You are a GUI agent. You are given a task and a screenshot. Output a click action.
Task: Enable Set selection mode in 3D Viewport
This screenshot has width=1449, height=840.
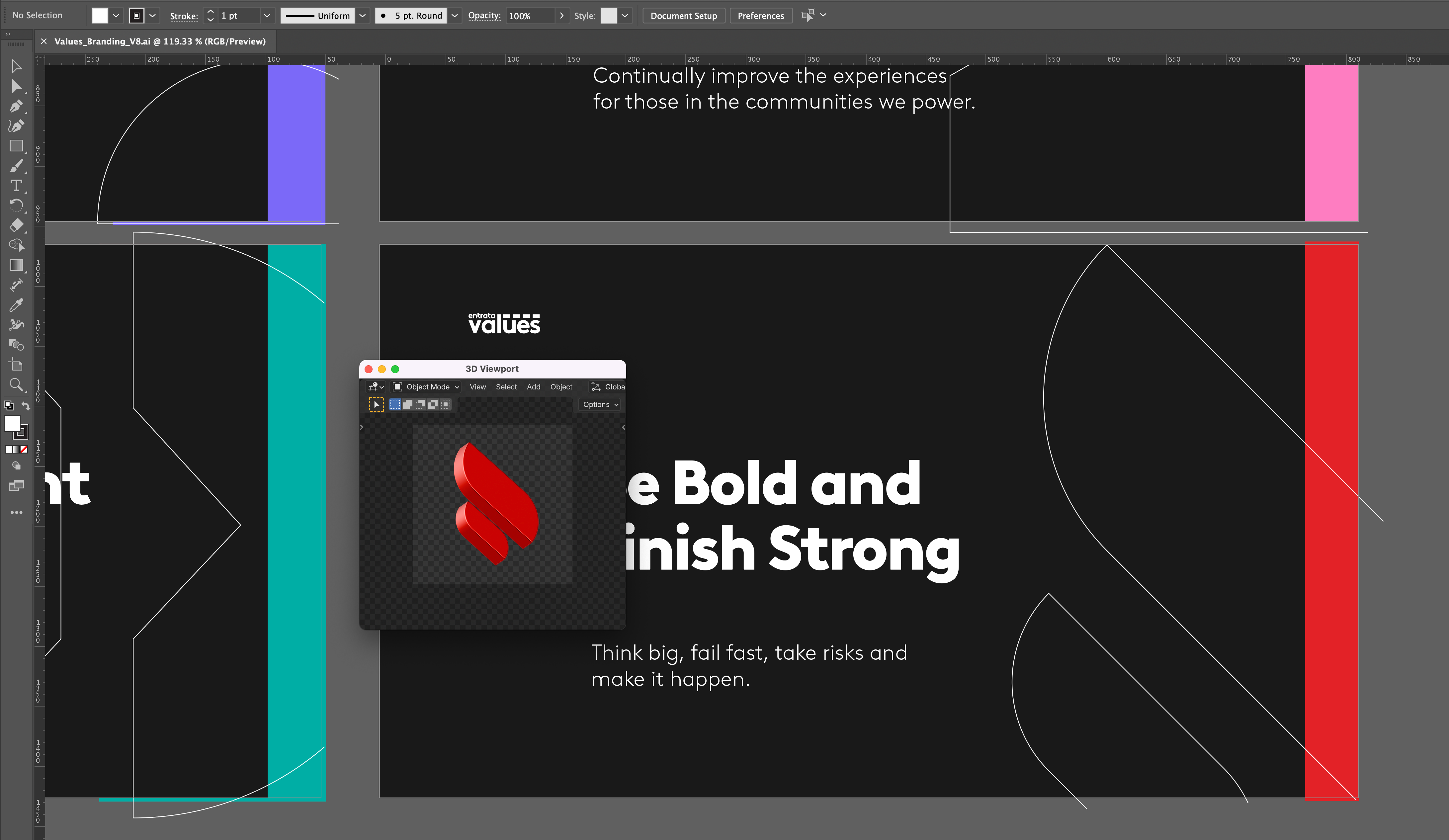(395, 405)
